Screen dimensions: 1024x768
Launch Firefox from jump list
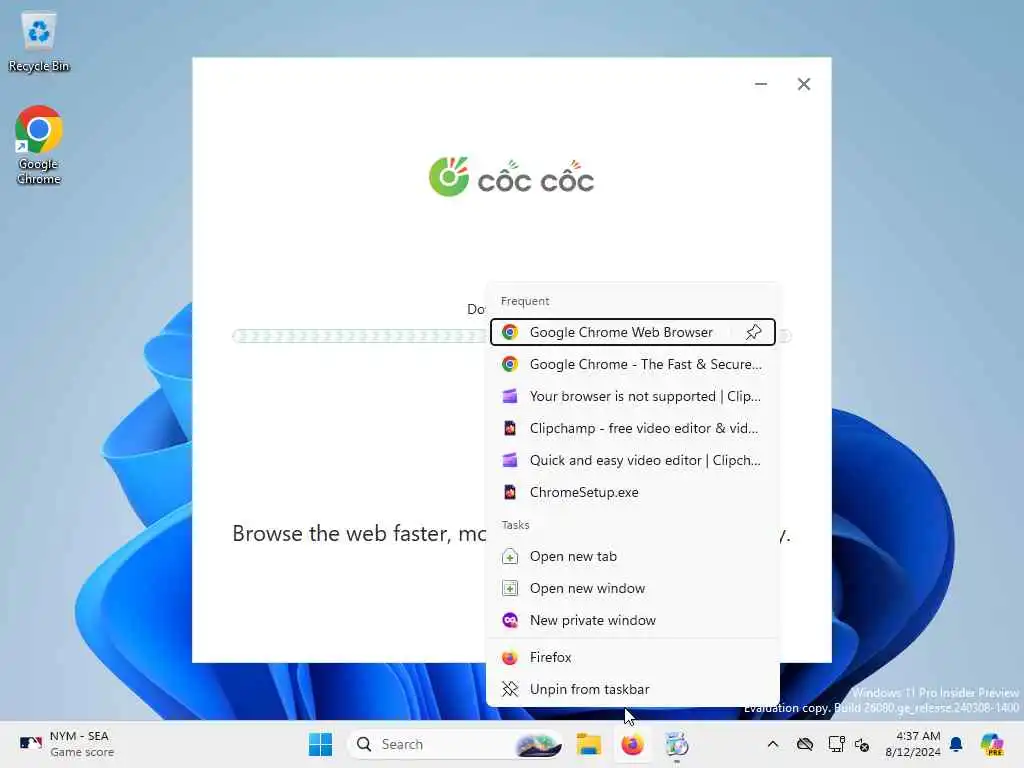click(632, 657)
